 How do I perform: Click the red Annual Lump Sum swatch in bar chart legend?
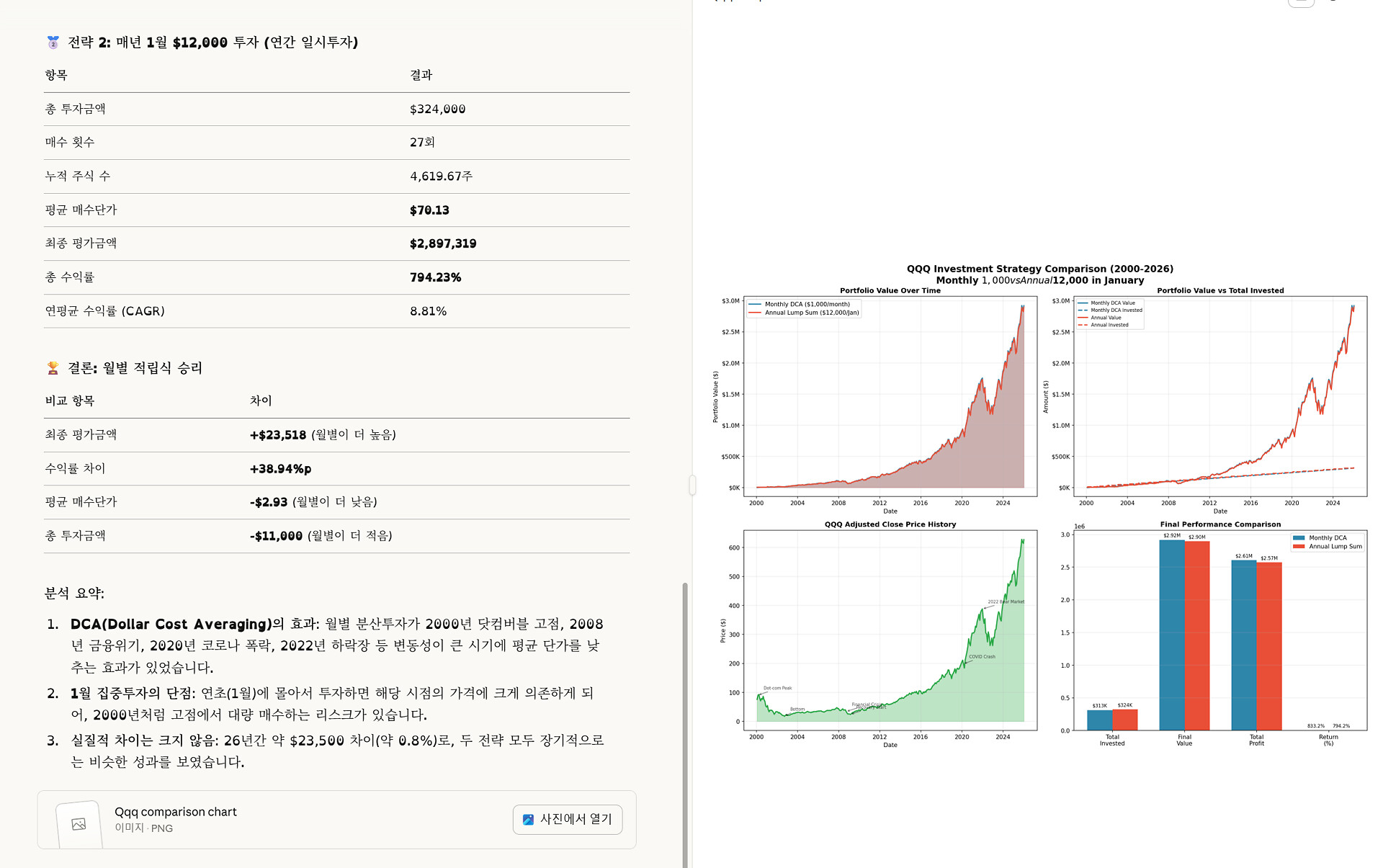1299,547
